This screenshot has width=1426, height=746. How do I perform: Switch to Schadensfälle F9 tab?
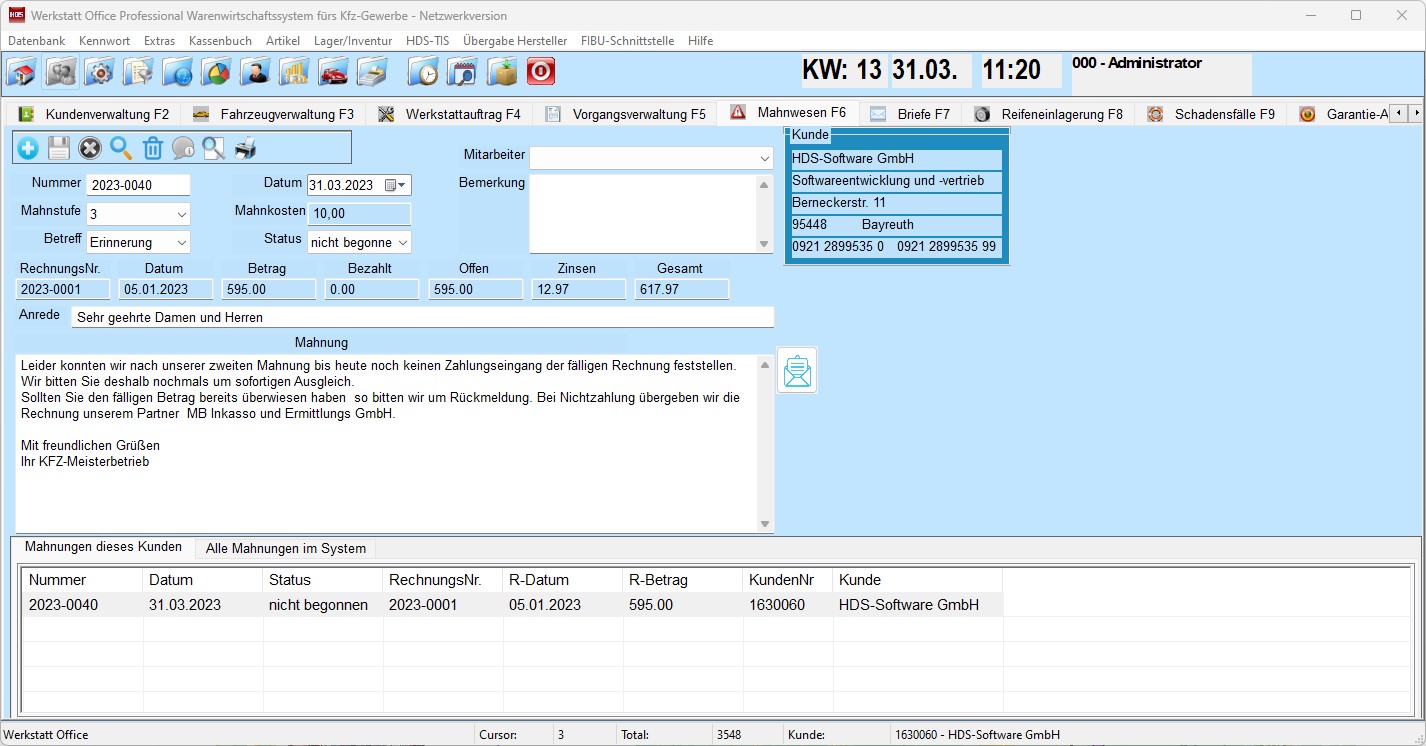click(x=1211, y=114)
